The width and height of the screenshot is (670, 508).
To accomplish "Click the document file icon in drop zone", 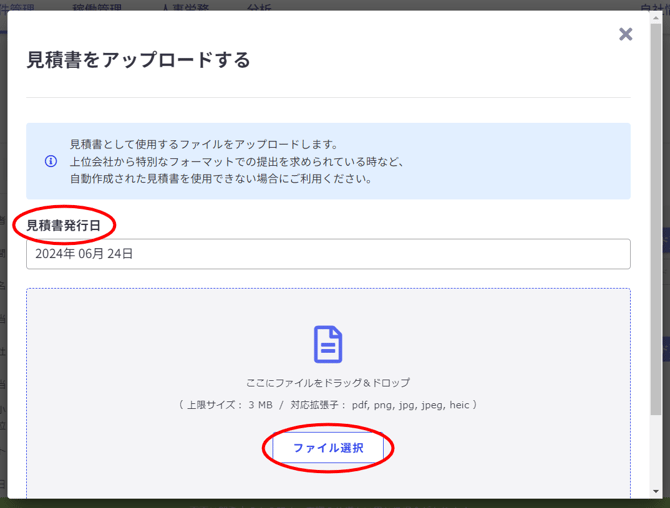I will click(x=328, y=344).
